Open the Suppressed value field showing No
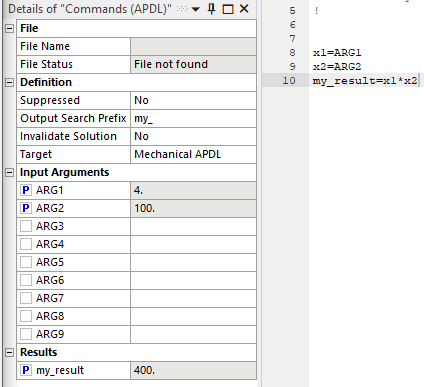The width and height of the screenshot is (424, 387). pos(193,100)
